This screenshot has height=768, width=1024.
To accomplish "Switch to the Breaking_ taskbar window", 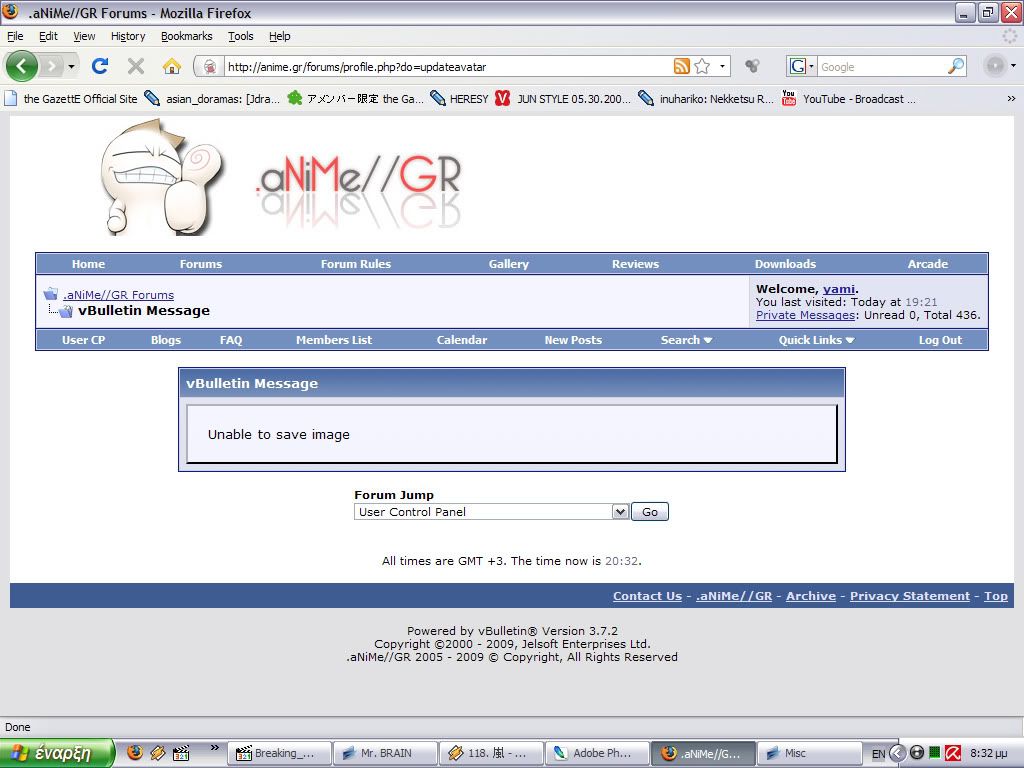I will click(279, 753).
